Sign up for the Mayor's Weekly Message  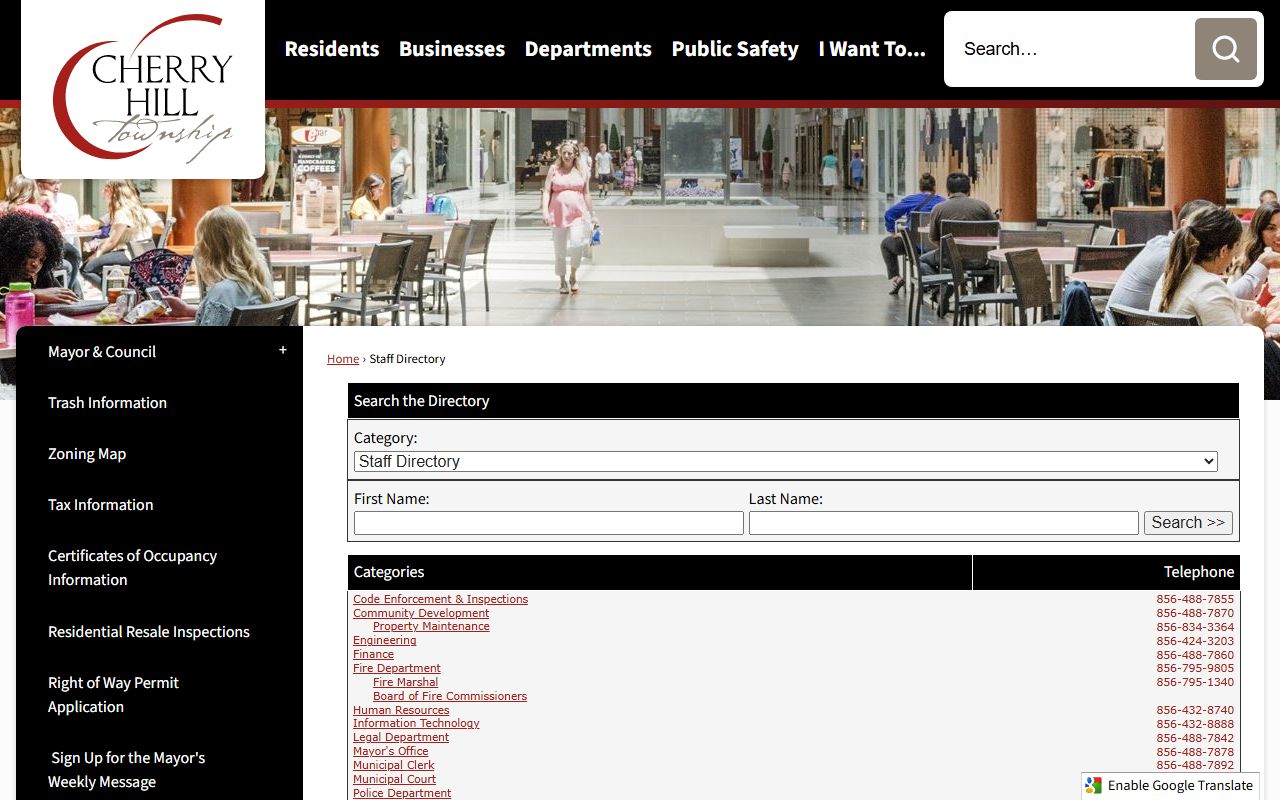pos(126,770)
